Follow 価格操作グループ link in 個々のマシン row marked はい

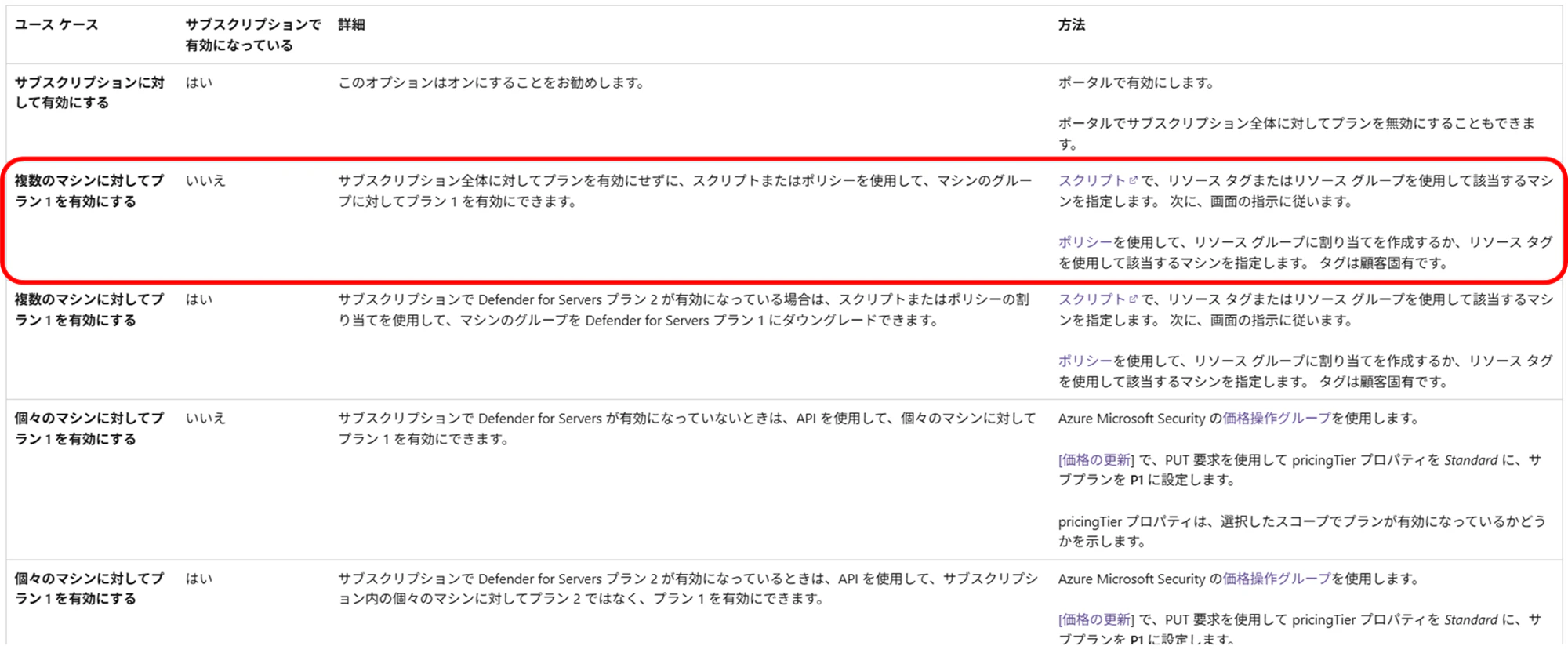[x=1276, y=579]
